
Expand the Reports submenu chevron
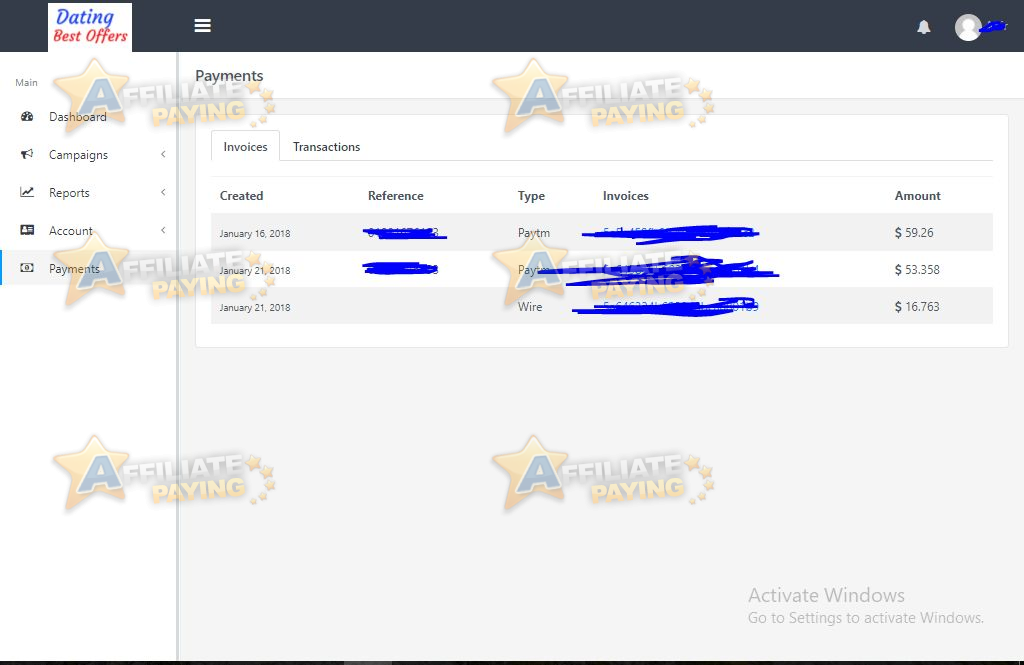click(x=164, y=192)
